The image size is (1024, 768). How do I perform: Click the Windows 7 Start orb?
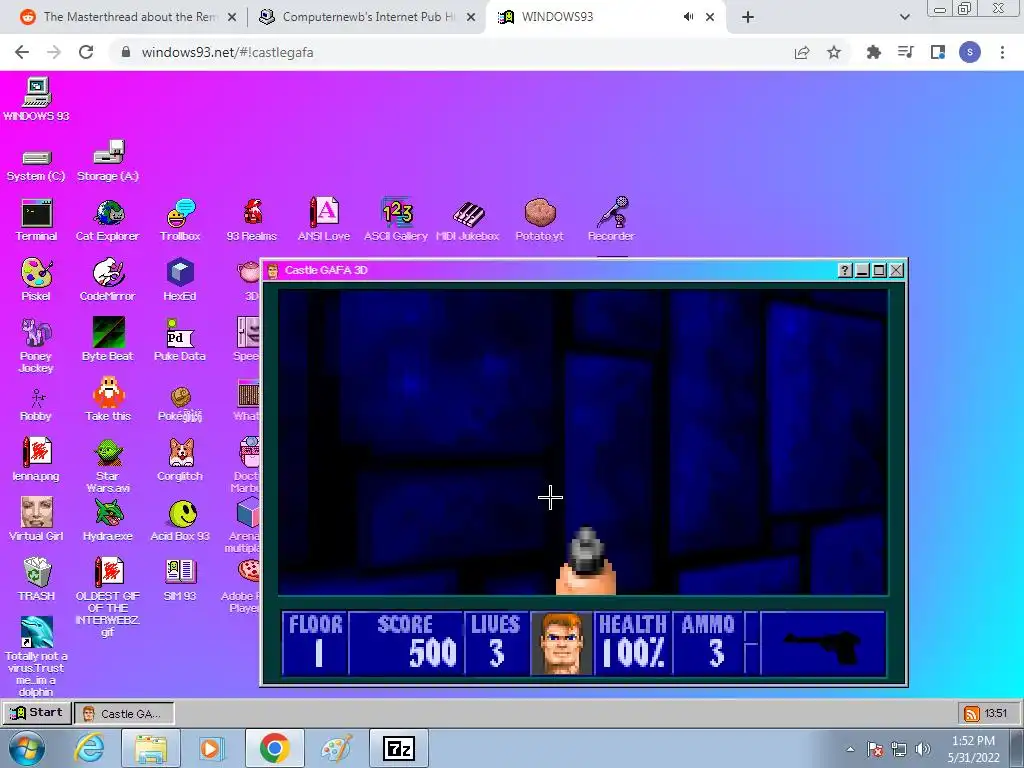(27, 748)
